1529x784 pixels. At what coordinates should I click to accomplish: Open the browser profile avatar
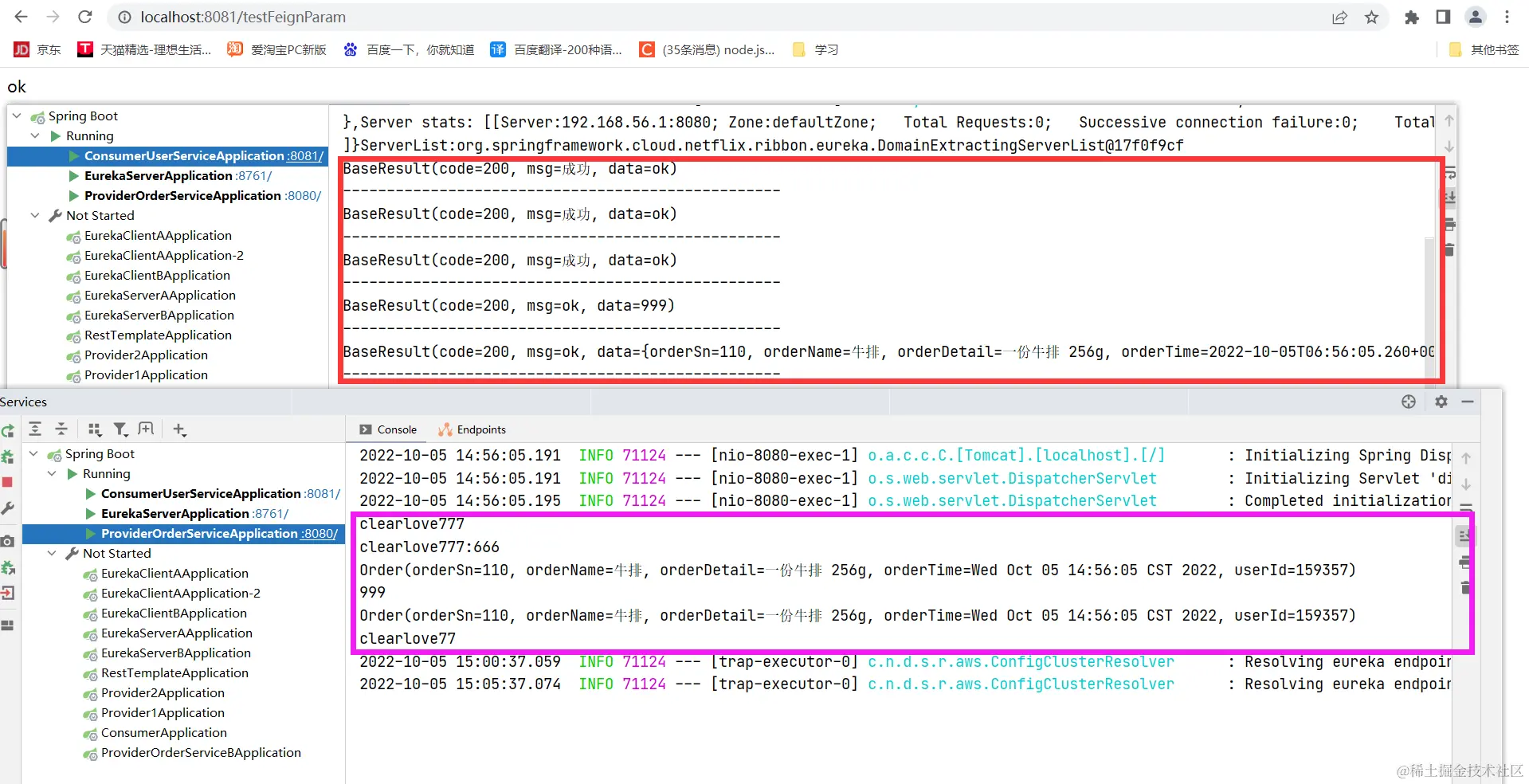pos(1476,18)
